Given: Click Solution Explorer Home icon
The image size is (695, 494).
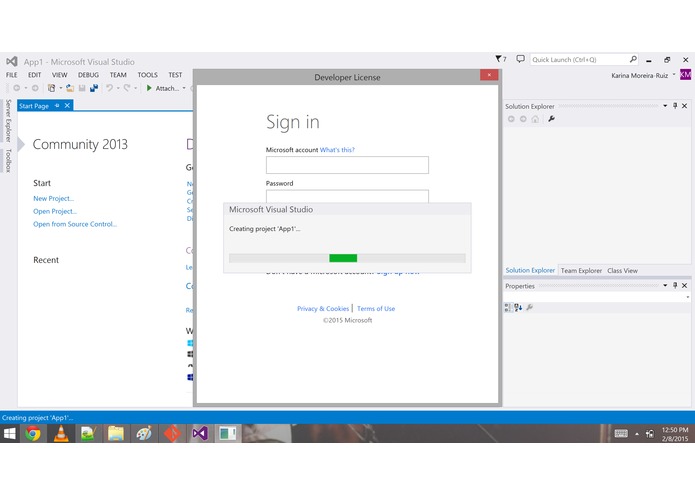Looking at the screenshot, I should (535, 119).
